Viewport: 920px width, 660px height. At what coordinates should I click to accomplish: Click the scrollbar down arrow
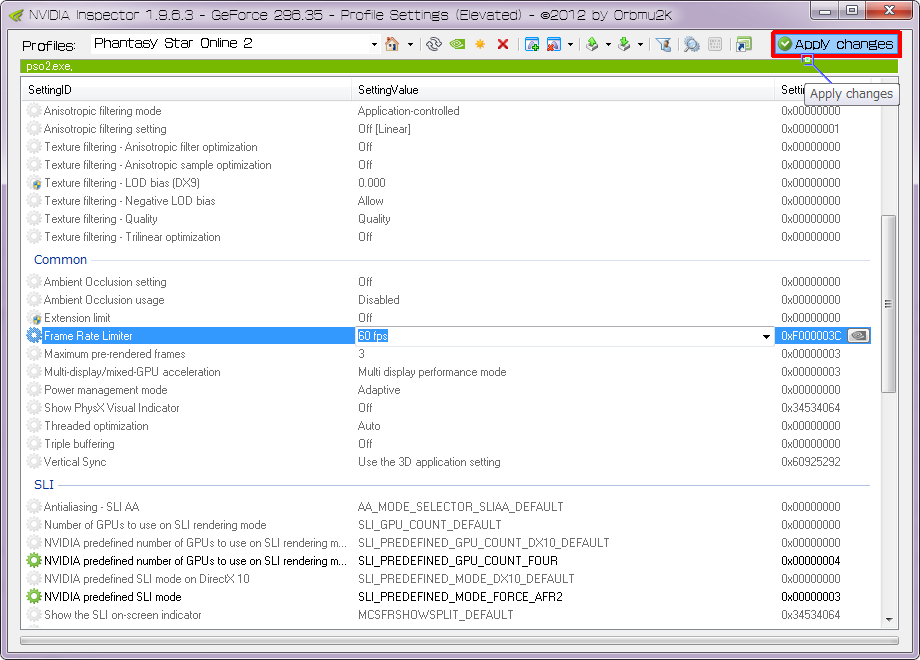[888, 620]
